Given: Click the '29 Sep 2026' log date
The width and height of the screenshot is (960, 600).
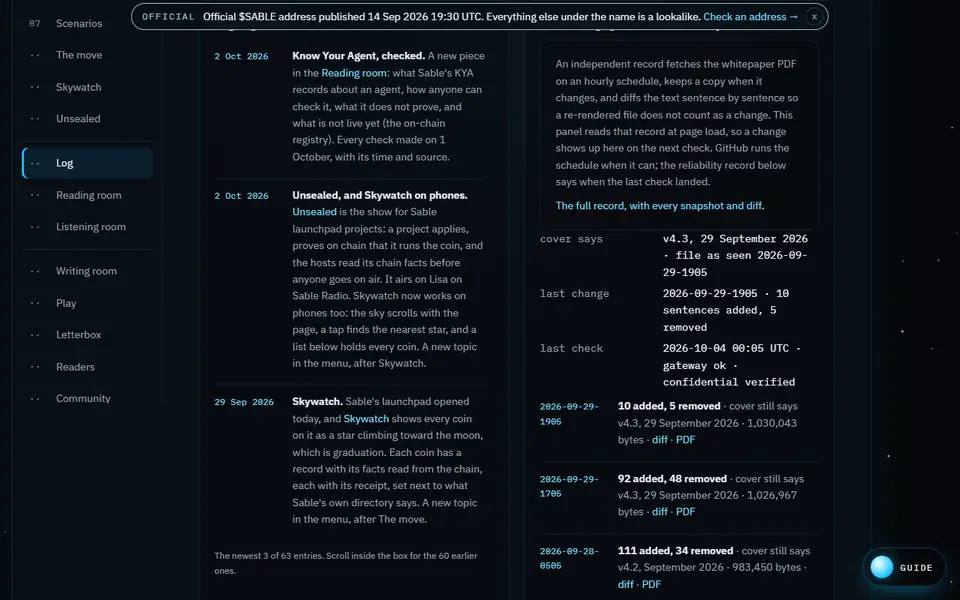Looking at the screenshot, I should click(x=244, y=402).
